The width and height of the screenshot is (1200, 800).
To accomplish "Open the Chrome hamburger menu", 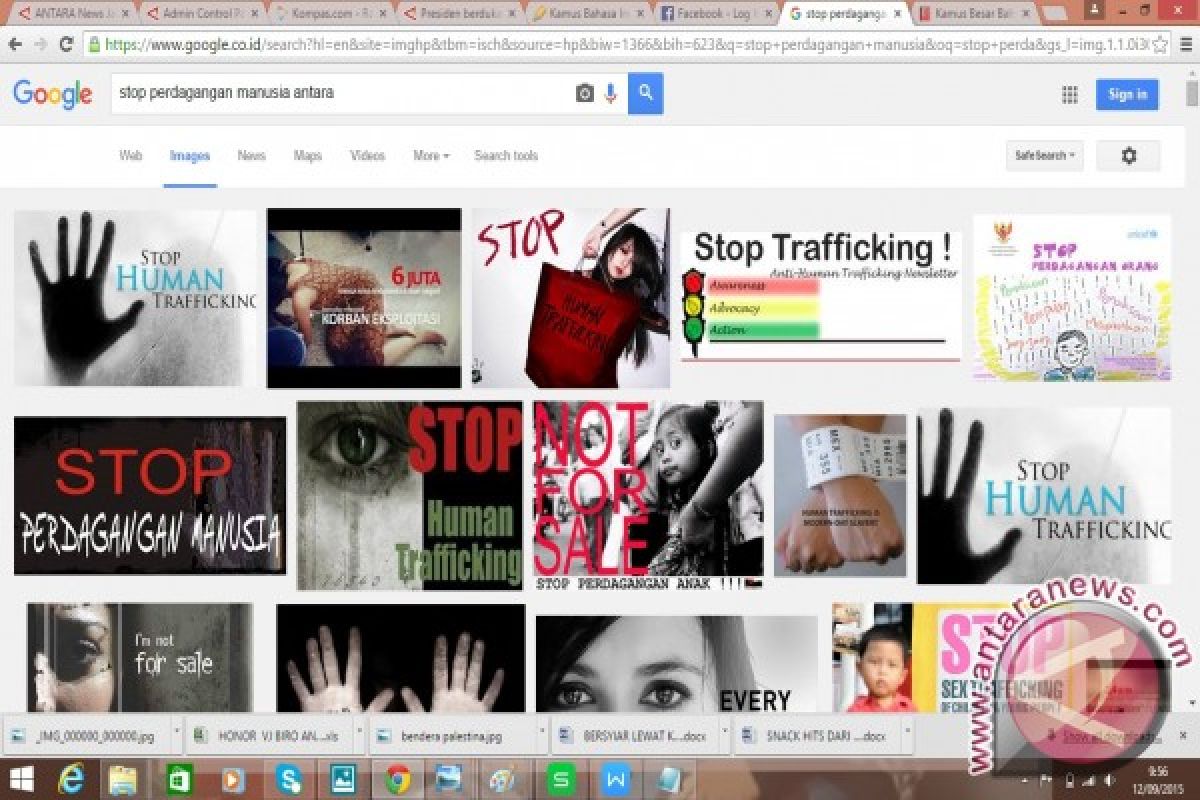I will point(1187,44).
